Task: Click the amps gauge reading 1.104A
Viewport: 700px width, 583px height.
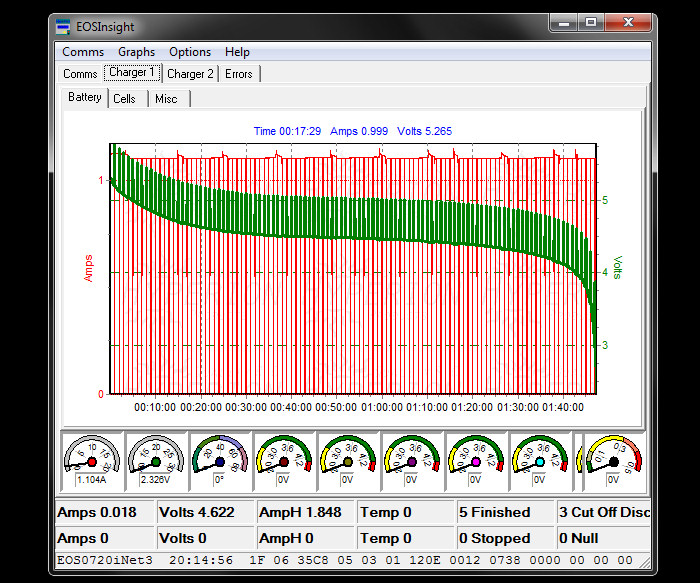Action: point(93,460)
